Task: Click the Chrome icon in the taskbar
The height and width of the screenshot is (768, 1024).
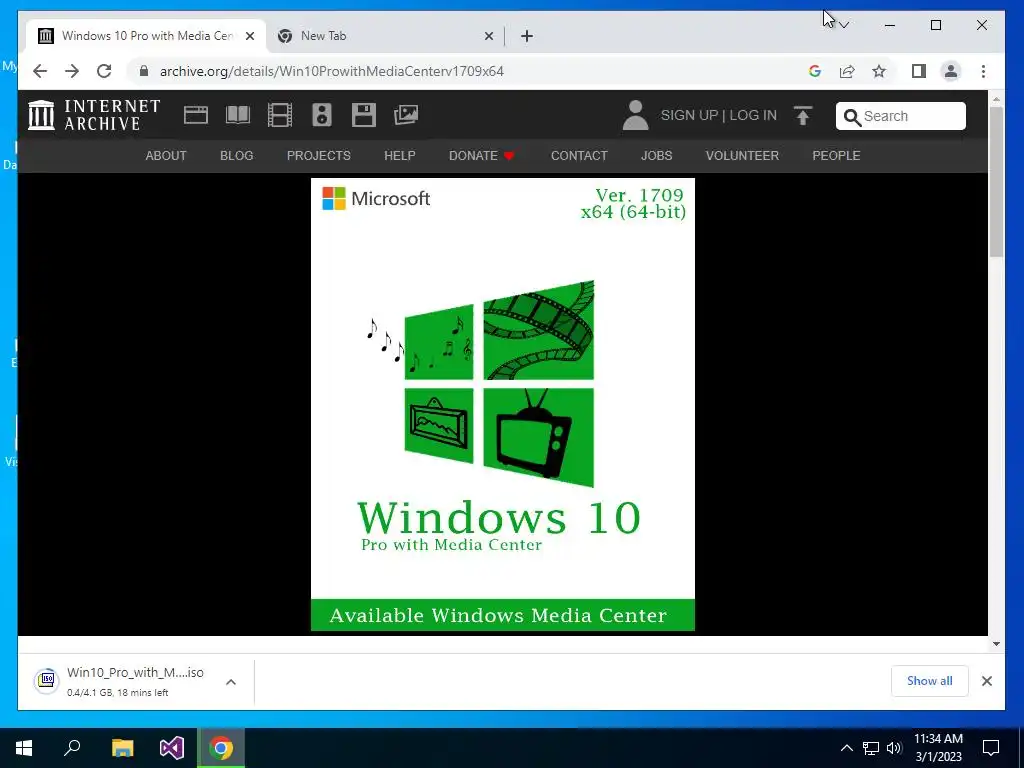Action: [221, 748]
